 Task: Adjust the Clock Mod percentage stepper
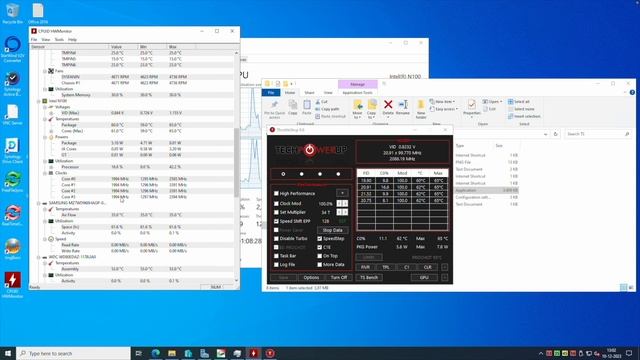coord(342,203)
